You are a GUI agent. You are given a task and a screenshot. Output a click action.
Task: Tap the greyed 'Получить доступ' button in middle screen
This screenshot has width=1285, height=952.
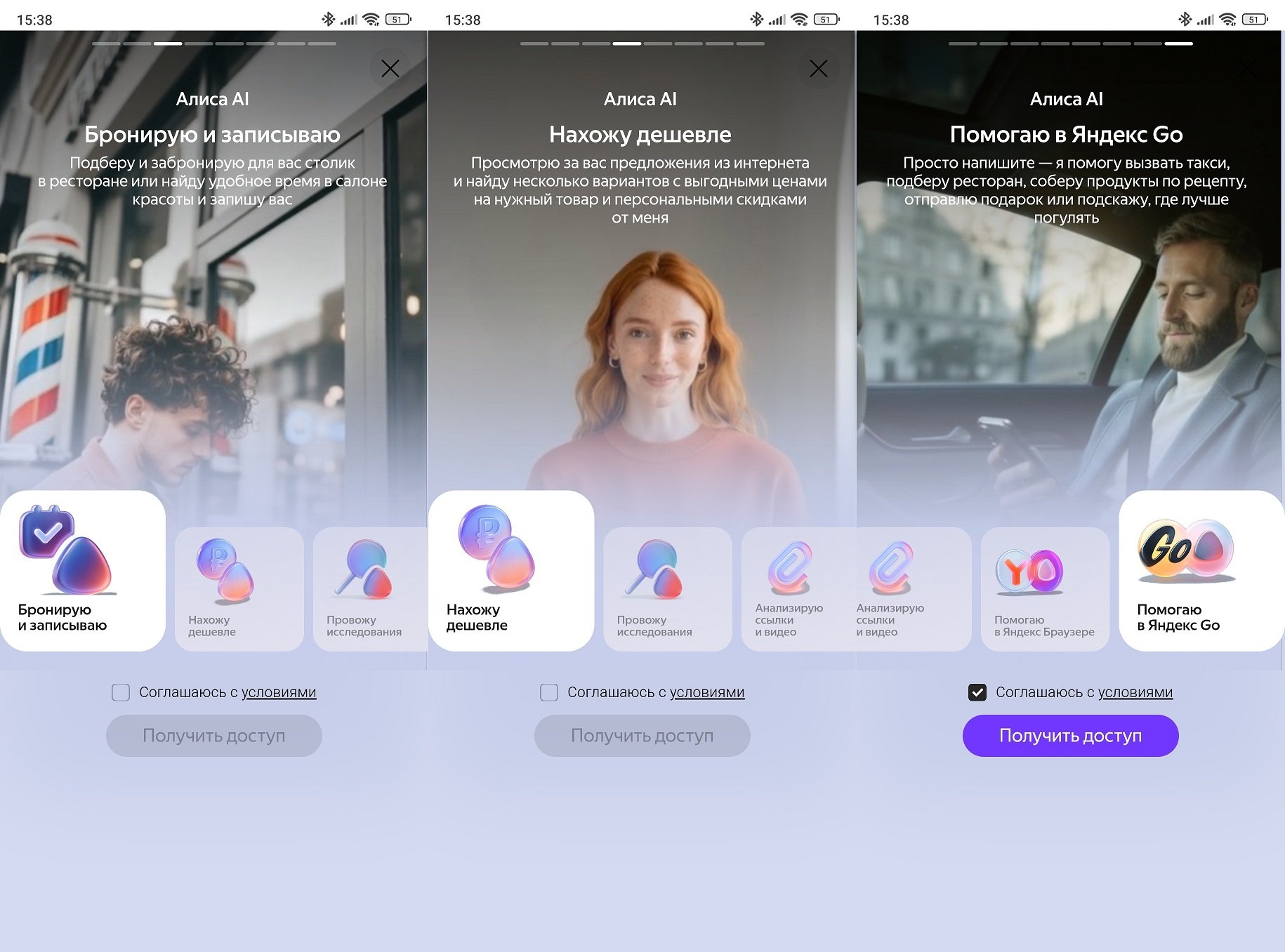[642, 736]
